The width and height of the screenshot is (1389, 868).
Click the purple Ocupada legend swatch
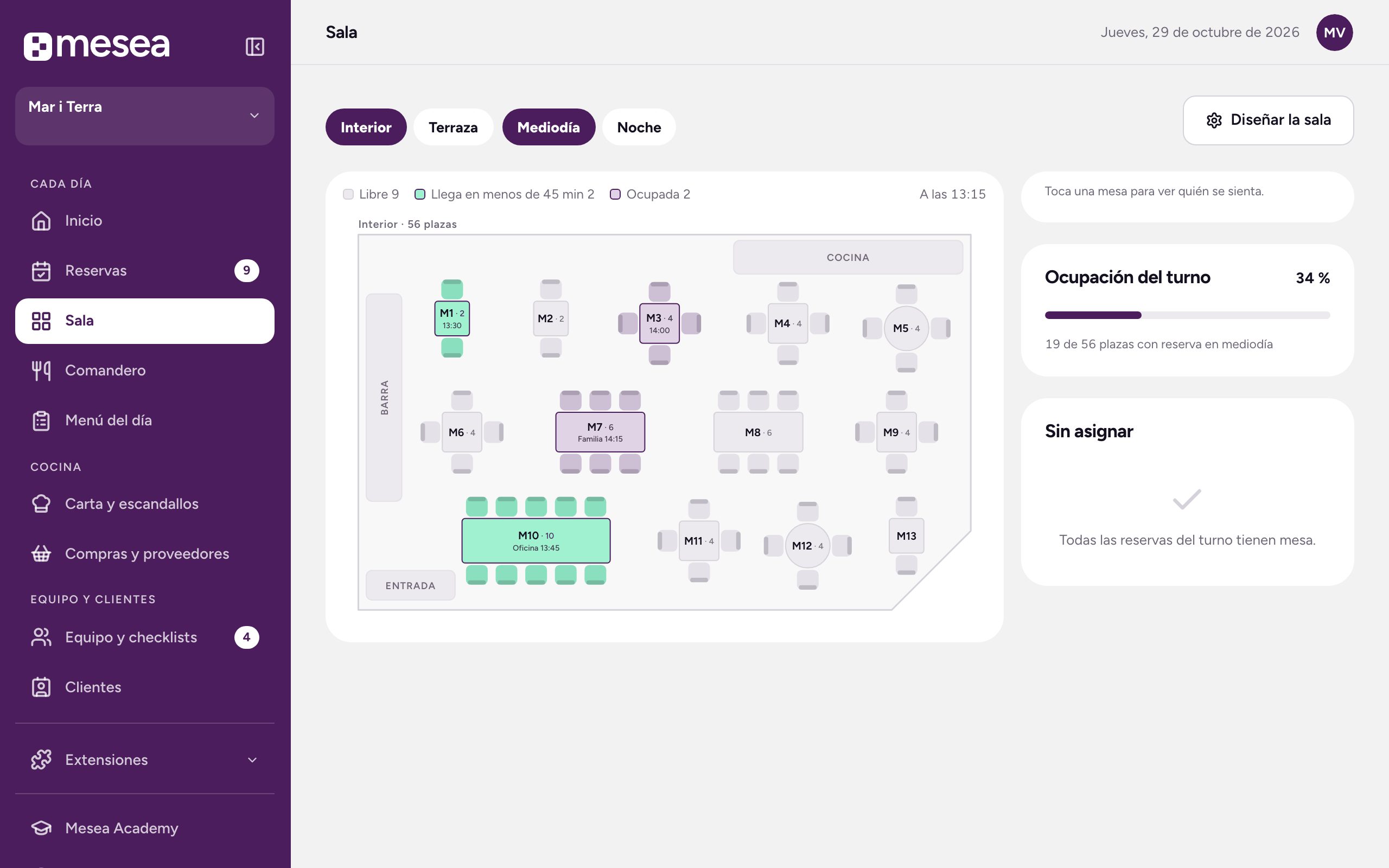pyautogui.click(x=615, y=195)
